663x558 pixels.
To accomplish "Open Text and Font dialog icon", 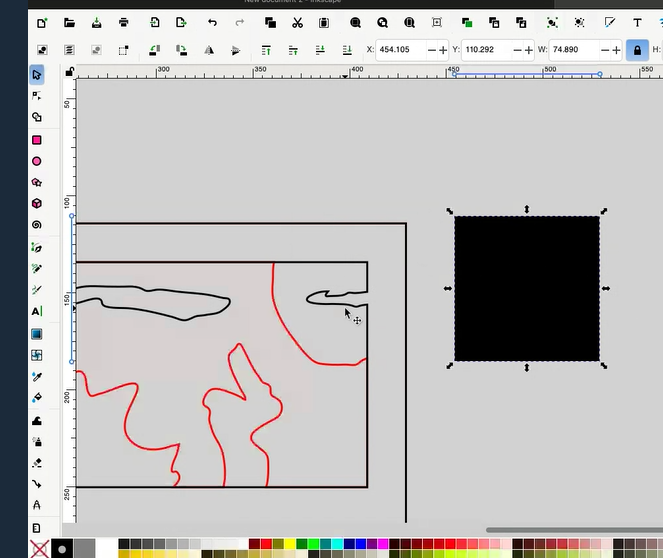I will click(637, 23).
